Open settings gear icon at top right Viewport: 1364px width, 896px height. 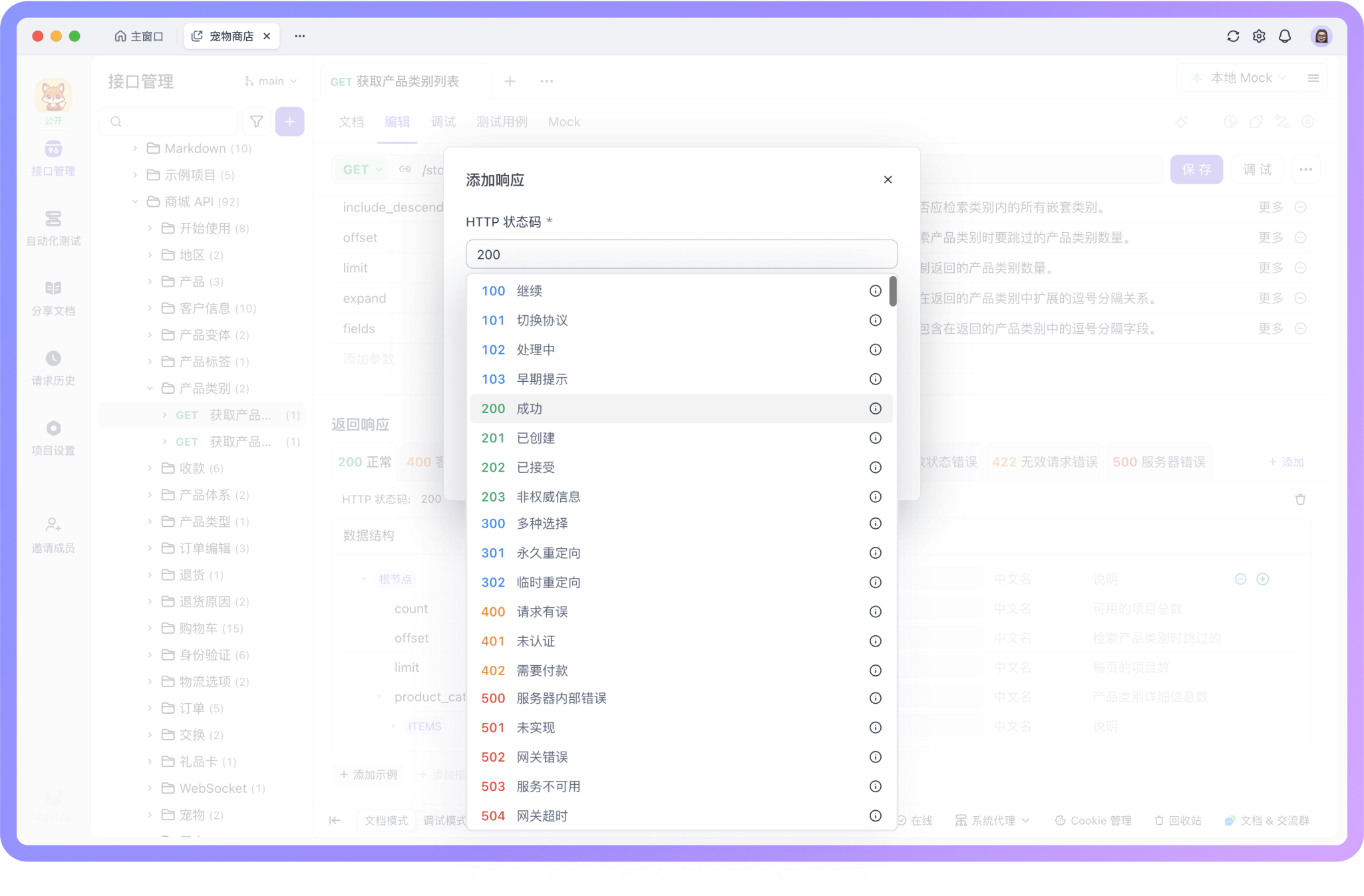[x=1259, y=36]
